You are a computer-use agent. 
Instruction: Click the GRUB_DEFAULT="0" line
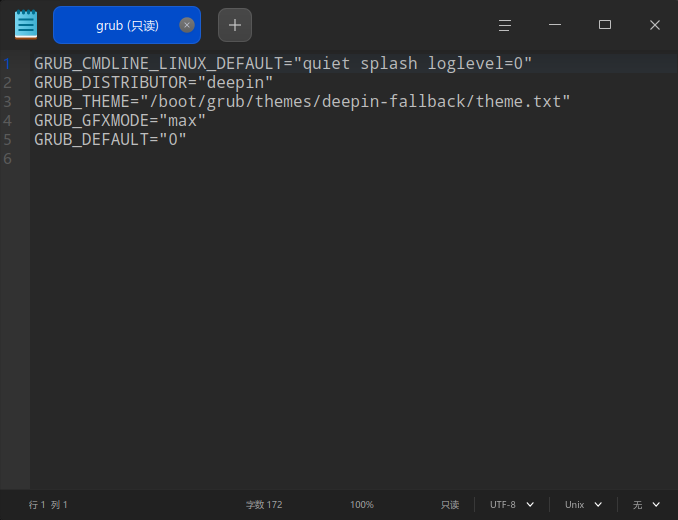pyautogui.click(x=110, y=140)
